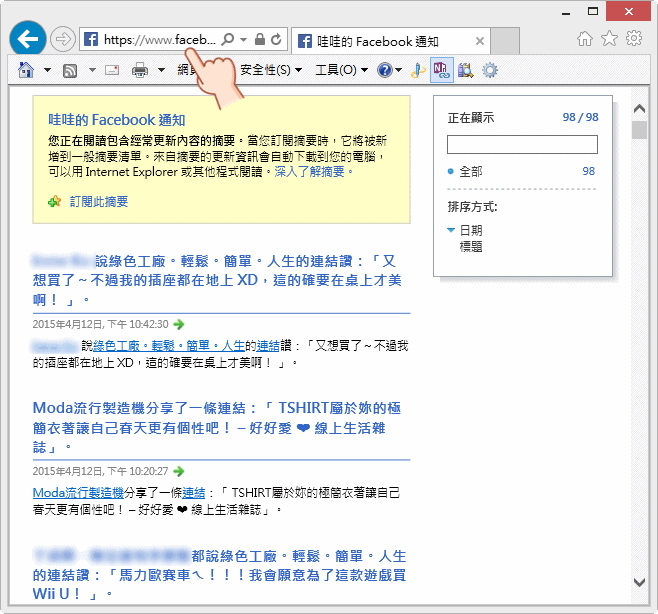Click green arrow beside 10:20:27 timestamp
The width and height of the screenshot is (658, 614).
tap(178, 471)
